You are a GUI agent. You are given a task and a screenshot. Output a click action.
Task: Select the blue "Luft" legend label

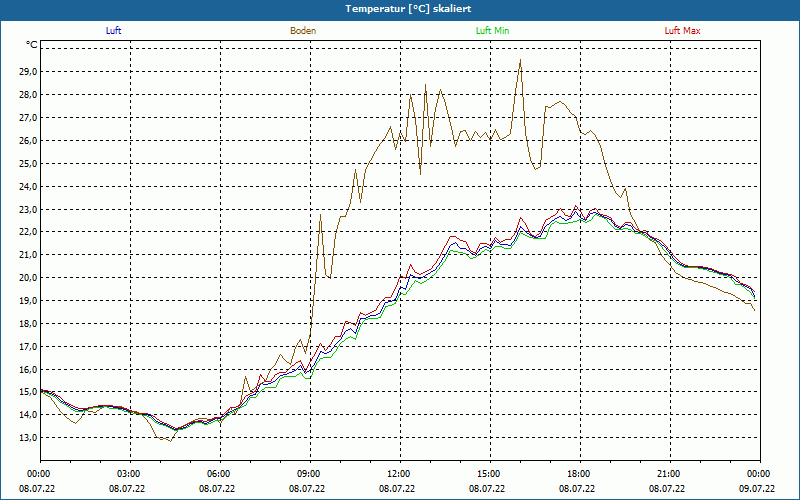coord(113,31)
